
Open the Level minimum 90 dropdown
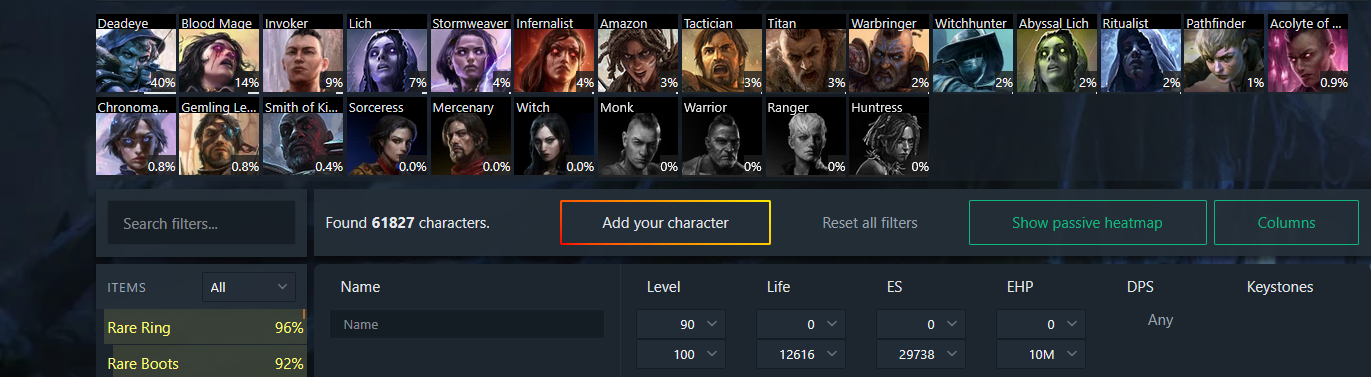[681, 324]
